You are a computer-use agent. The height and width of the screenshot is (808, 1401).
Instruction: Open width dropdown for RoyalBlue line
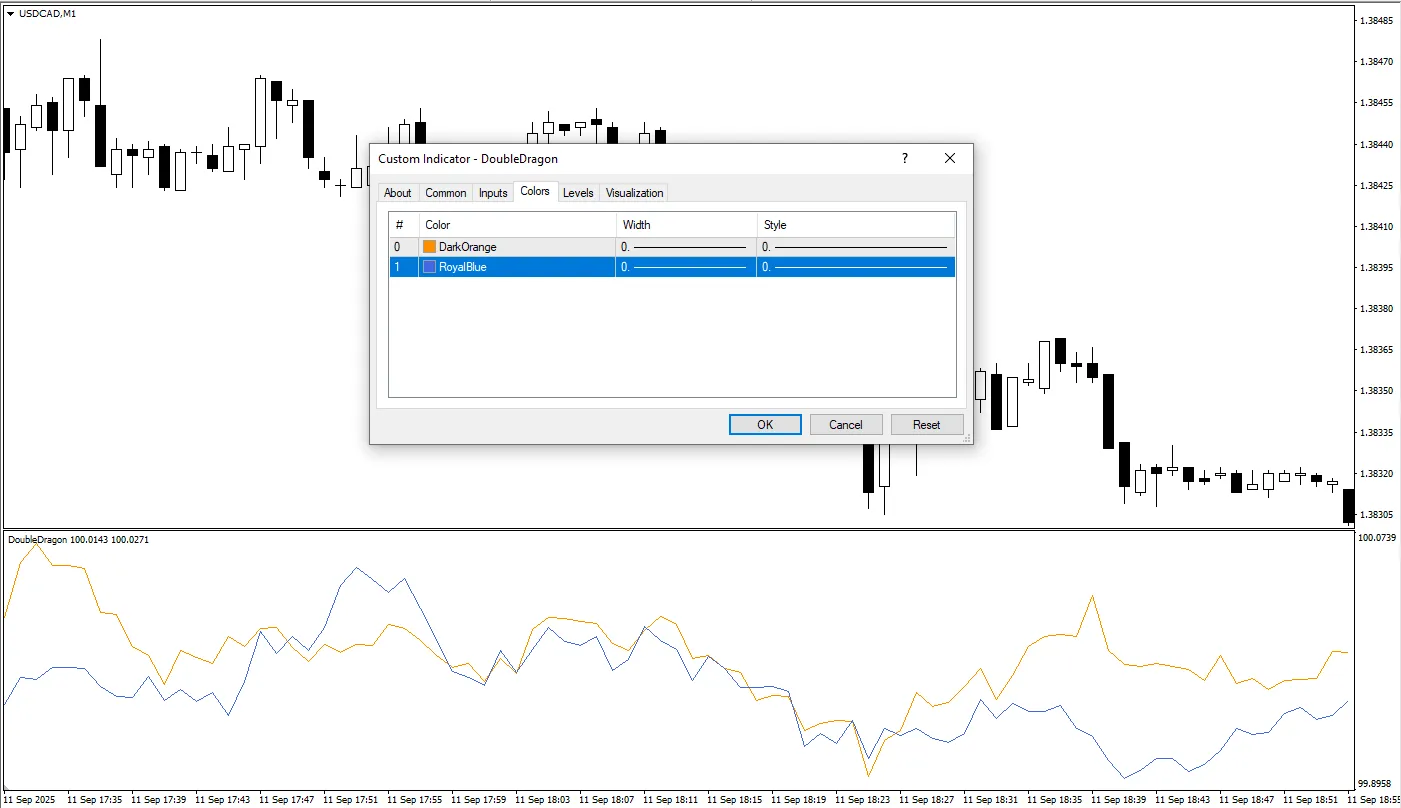(685, 267)
